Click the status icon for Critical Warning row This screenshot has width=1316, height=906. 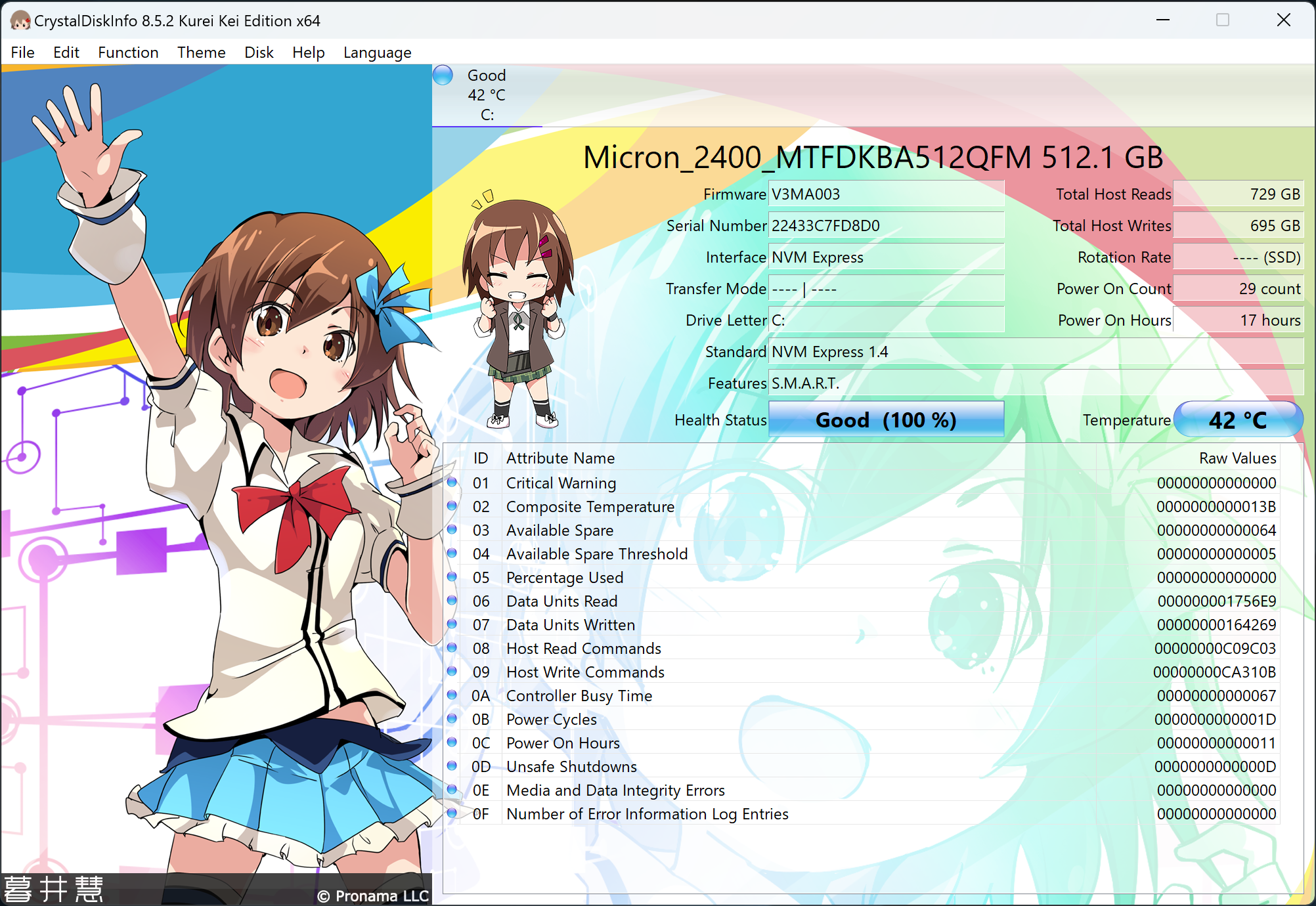pyautogui.click(x=452, y=483)
